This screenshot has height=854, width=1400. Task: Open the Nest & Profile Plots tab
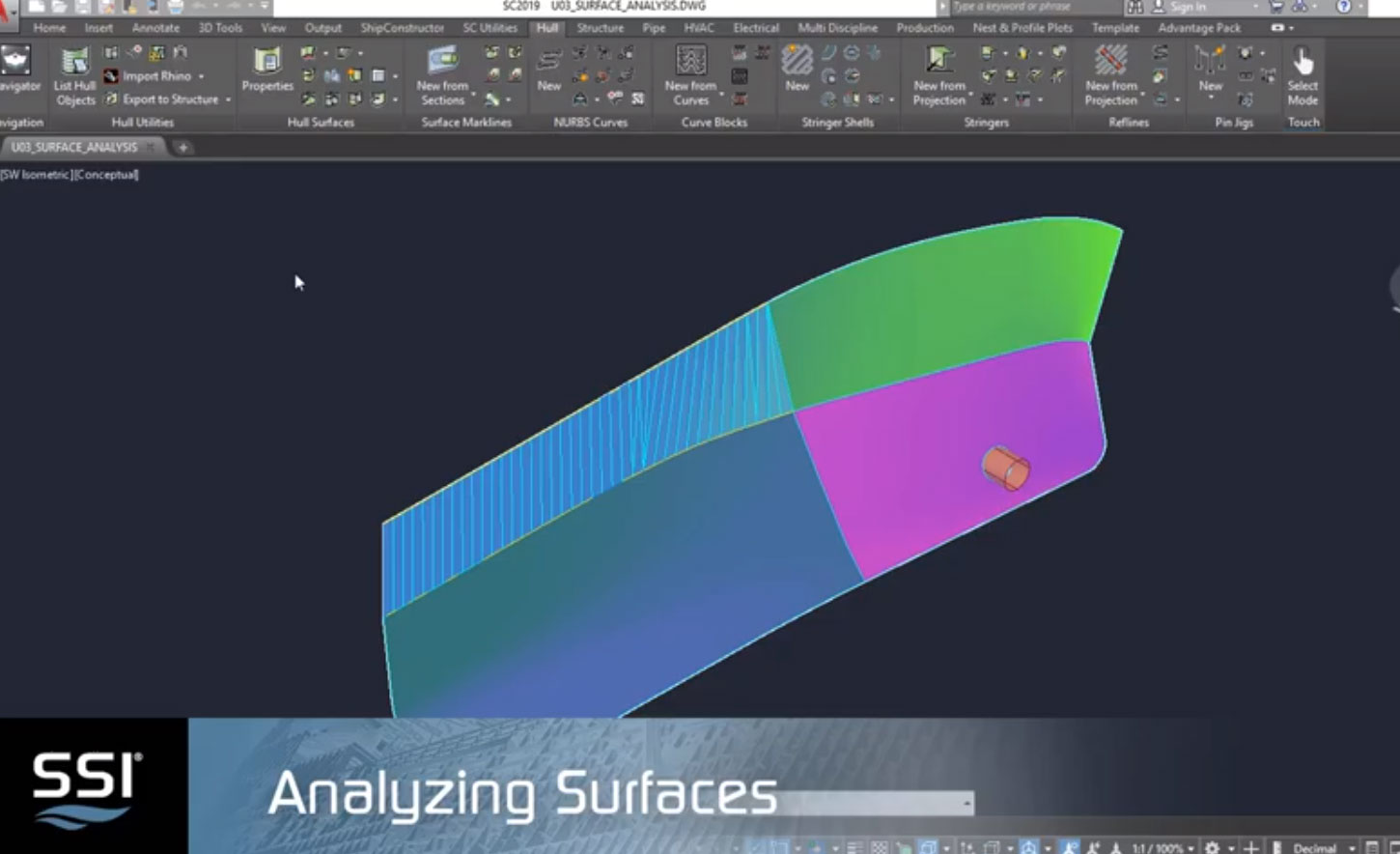point(1022,28)
